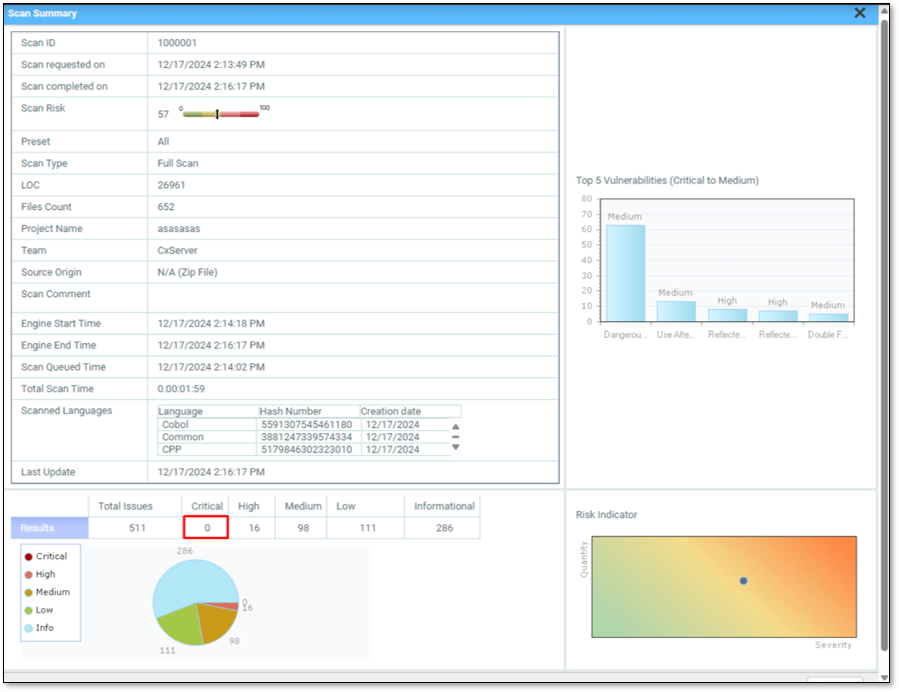Click the High severity legend marker
The image size is (899, 692).
29,574
